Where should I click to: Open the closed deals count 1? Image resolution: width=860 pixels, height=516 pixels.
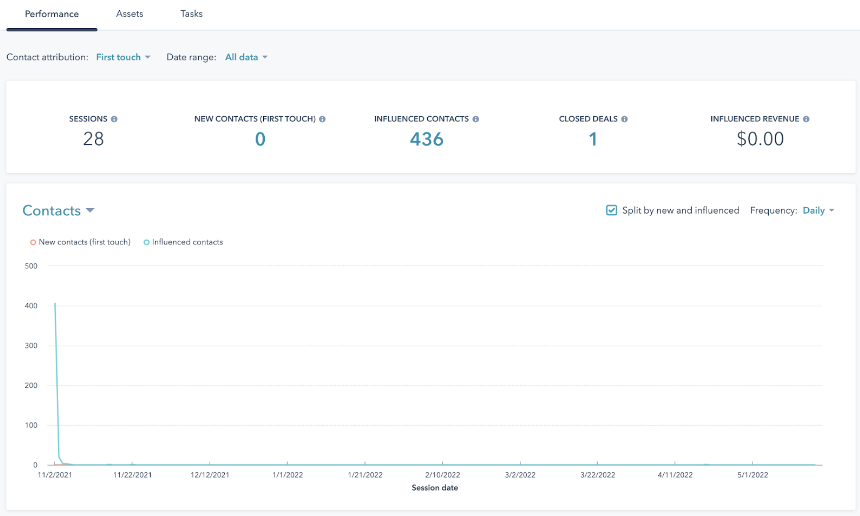pos(593,139)
